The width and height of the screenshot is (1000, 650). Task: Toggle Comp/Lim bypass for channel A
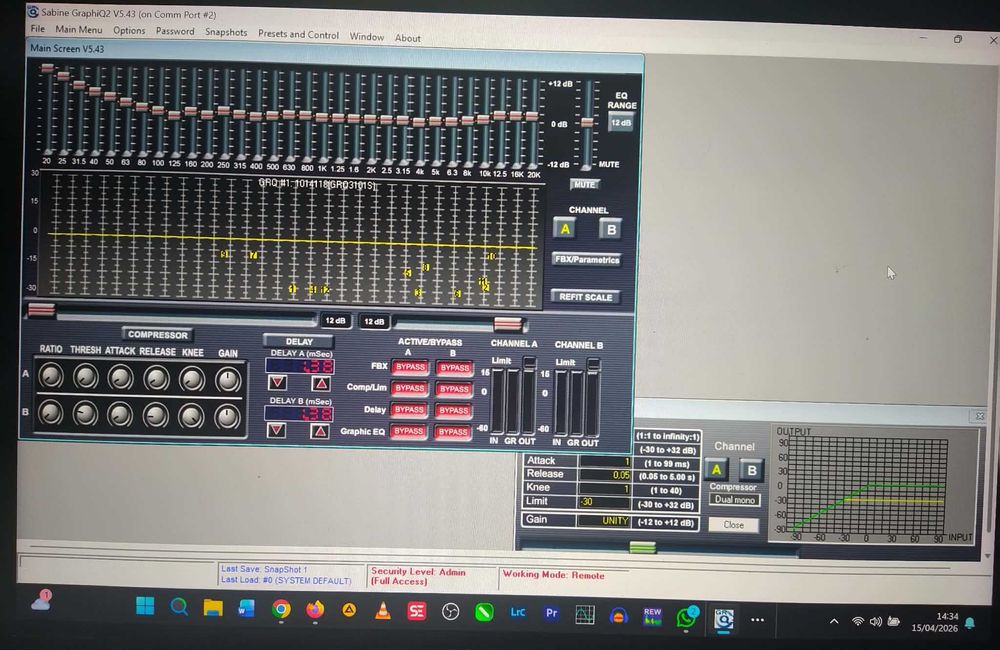[409, 388]
